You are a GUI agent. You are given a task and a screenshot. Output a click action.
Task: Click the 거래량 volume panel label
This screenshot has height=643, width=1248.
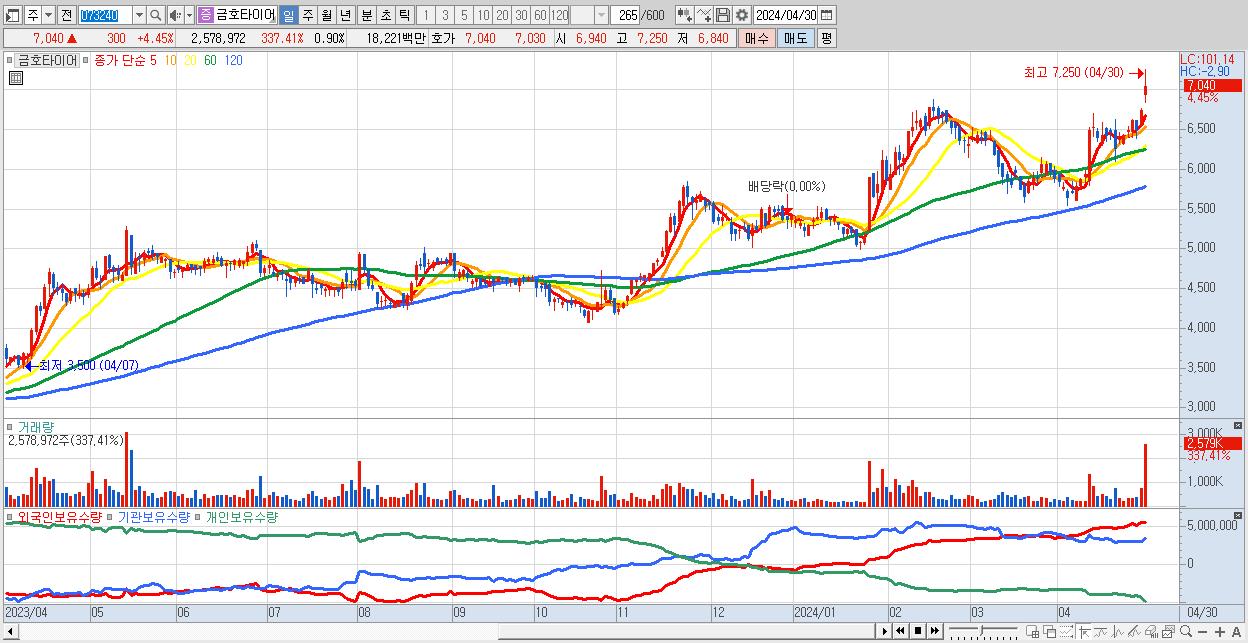pos(37,427)
